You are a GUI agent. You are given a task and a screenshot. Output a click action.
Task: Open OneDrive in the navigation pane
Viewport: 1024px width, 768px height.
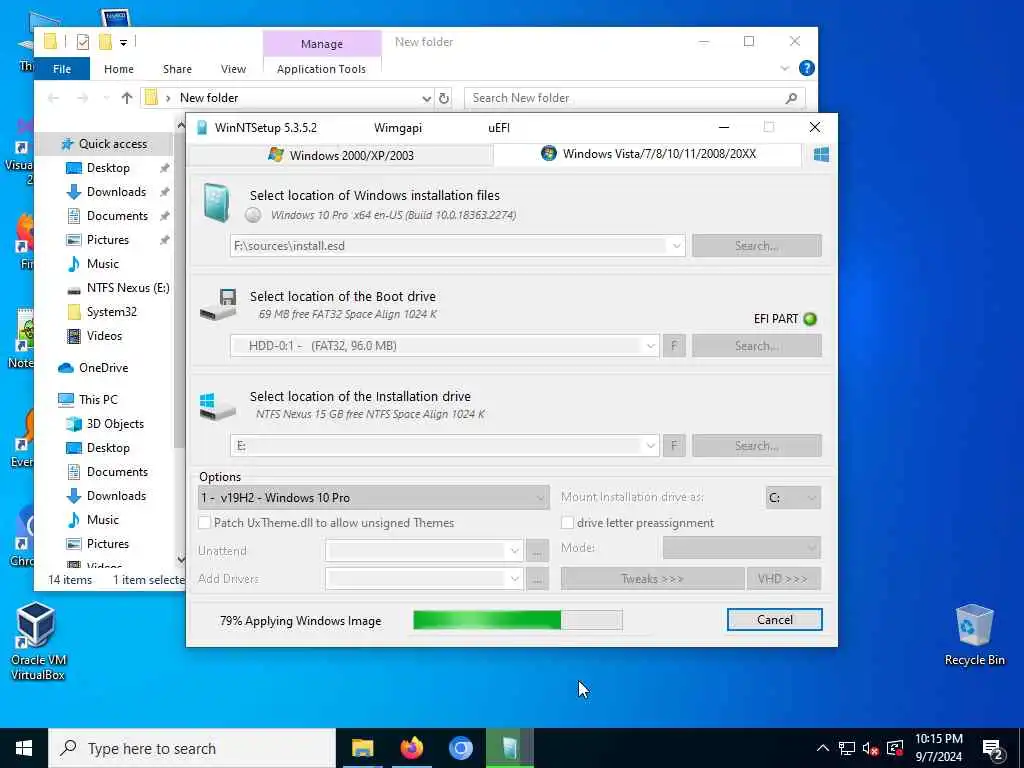click(x=103, y=368)
